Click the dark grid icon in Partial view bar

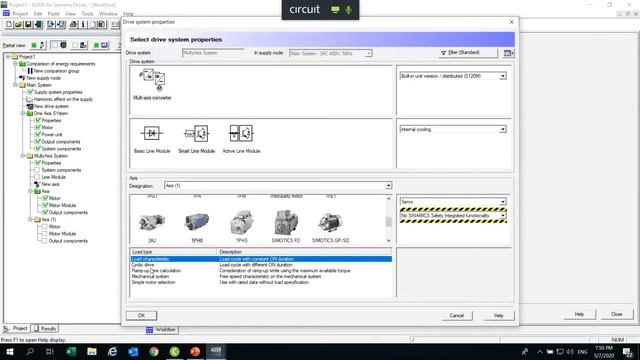click(63, 45)
